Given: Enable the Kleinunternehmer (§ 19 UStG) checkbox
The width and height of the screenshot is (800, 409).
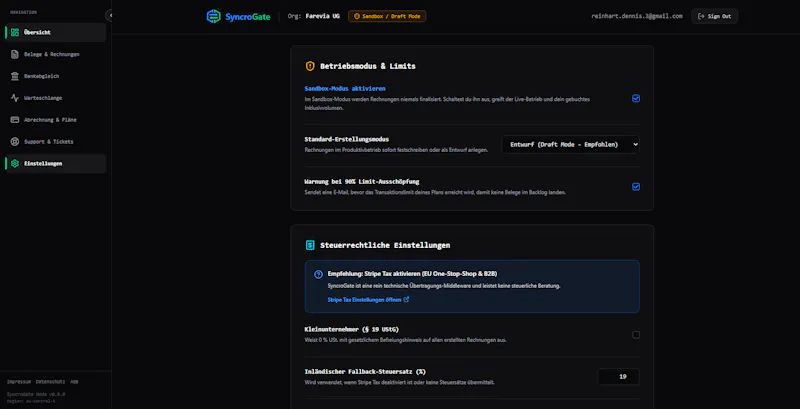Looking at the screenshot, I should coord(636,335).
